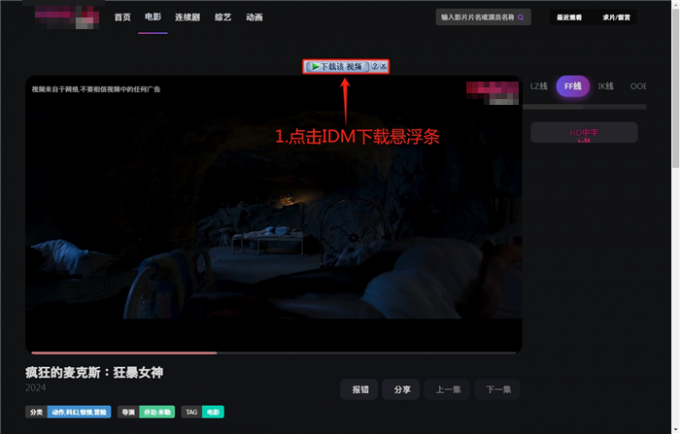
Task: Click the IDM 下载该视频 download button
Action: click(337, 66)
